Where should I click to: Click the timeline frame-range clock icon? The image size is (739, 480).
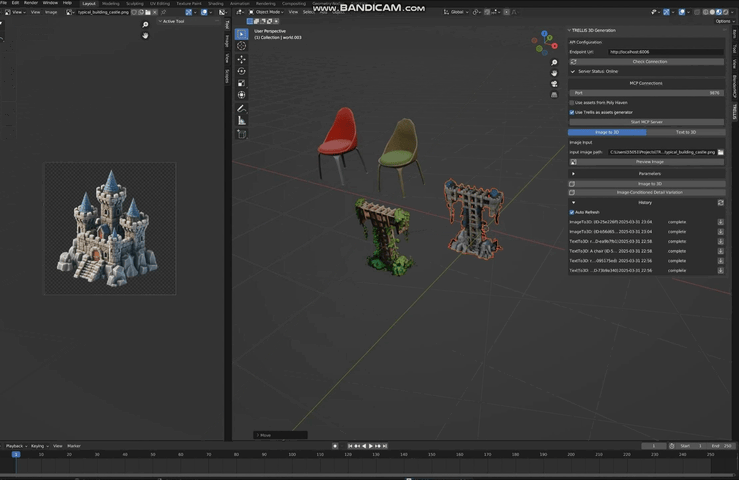point(672,446)
